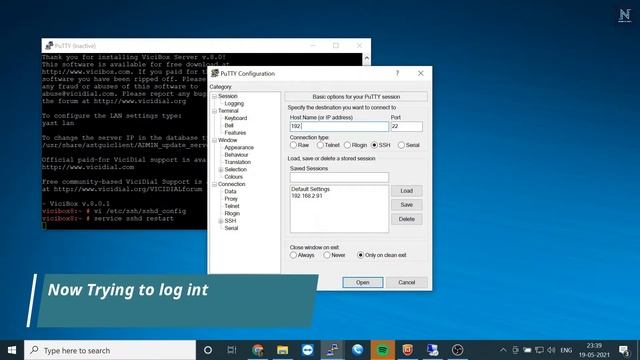
Task: Open the Windows Start menu
Action: 12,350
